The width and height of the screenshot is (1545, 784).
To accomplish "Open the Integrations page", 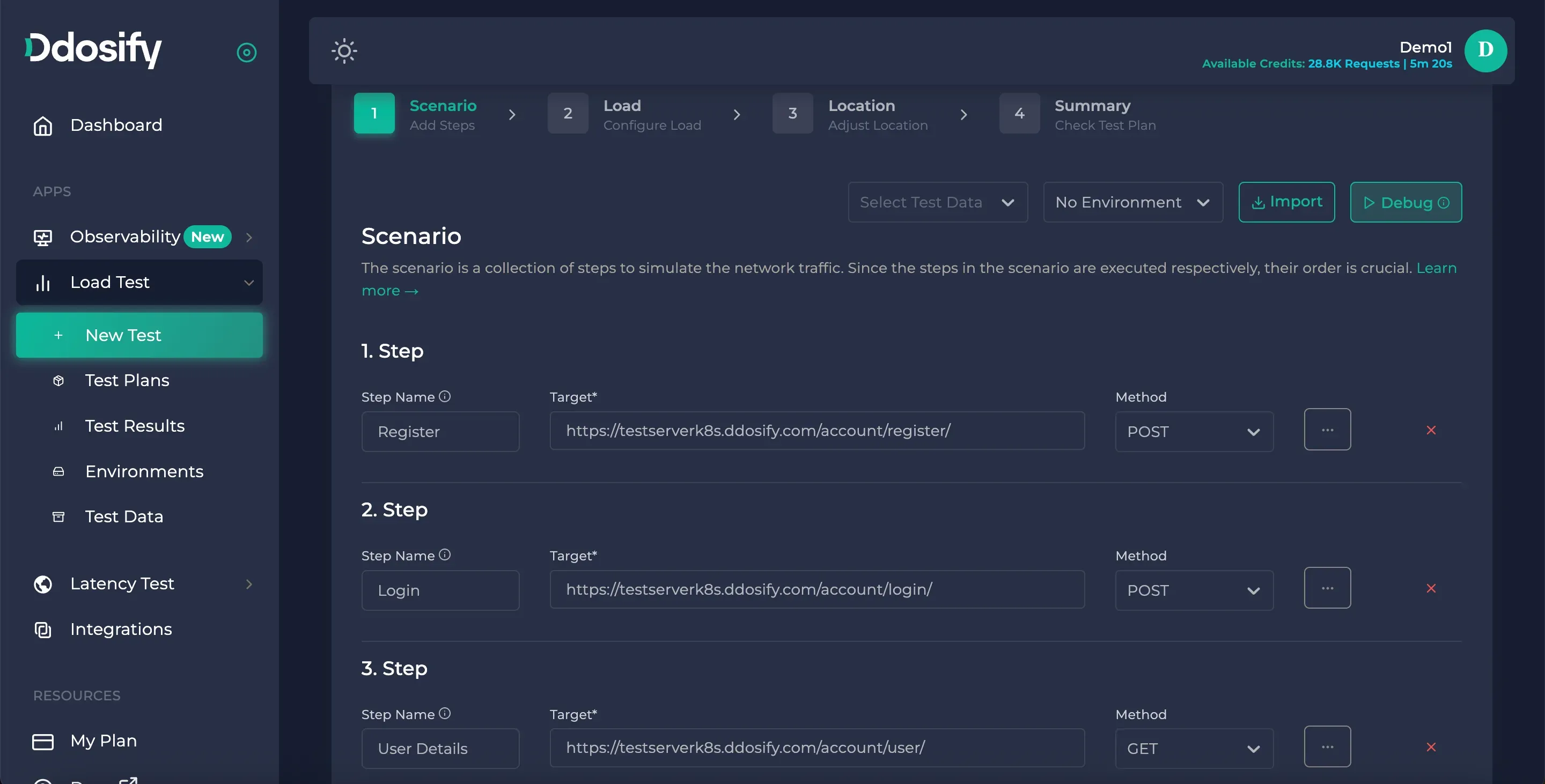I will pyautogui.click(x=121, y=630).
